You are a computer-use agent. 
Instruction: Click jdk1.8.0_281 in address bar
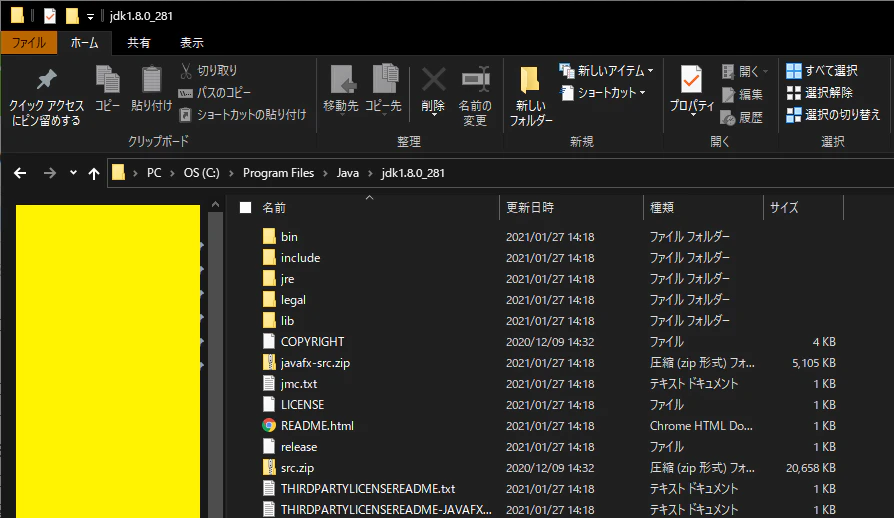(413, 173)
